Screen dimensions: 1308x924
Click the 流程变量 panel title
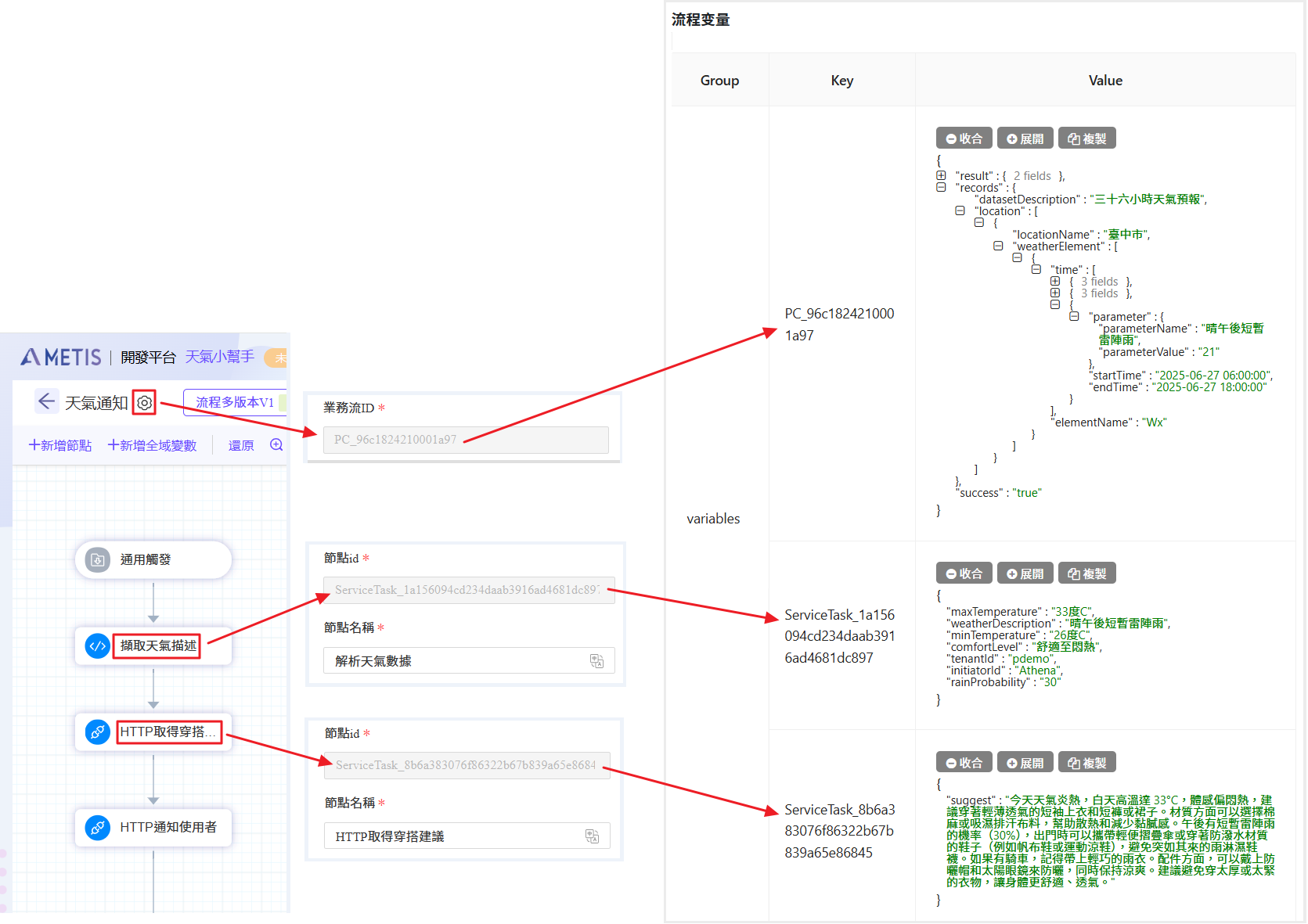tap(701, 20)
